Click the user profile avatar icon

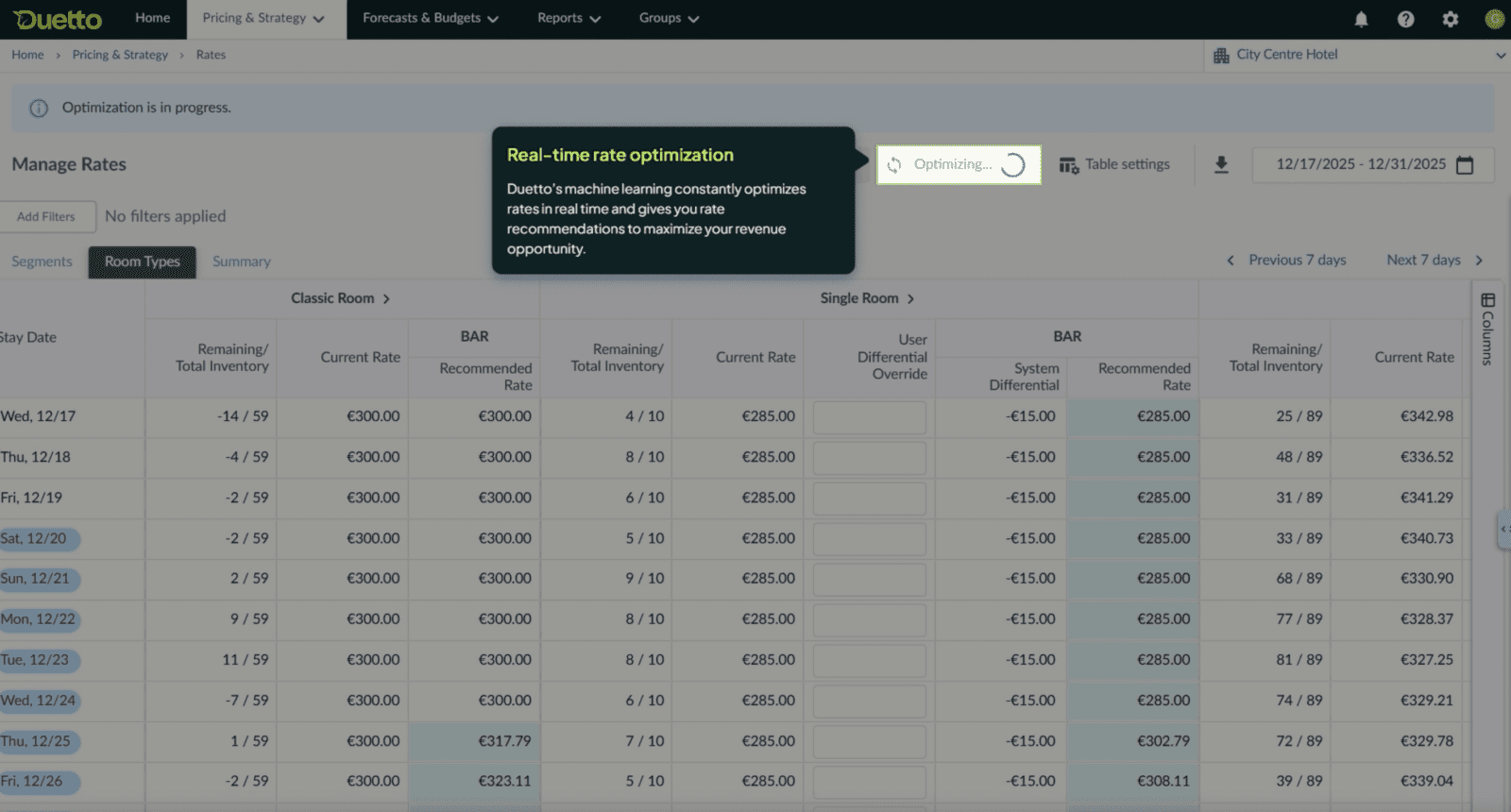1494,19
